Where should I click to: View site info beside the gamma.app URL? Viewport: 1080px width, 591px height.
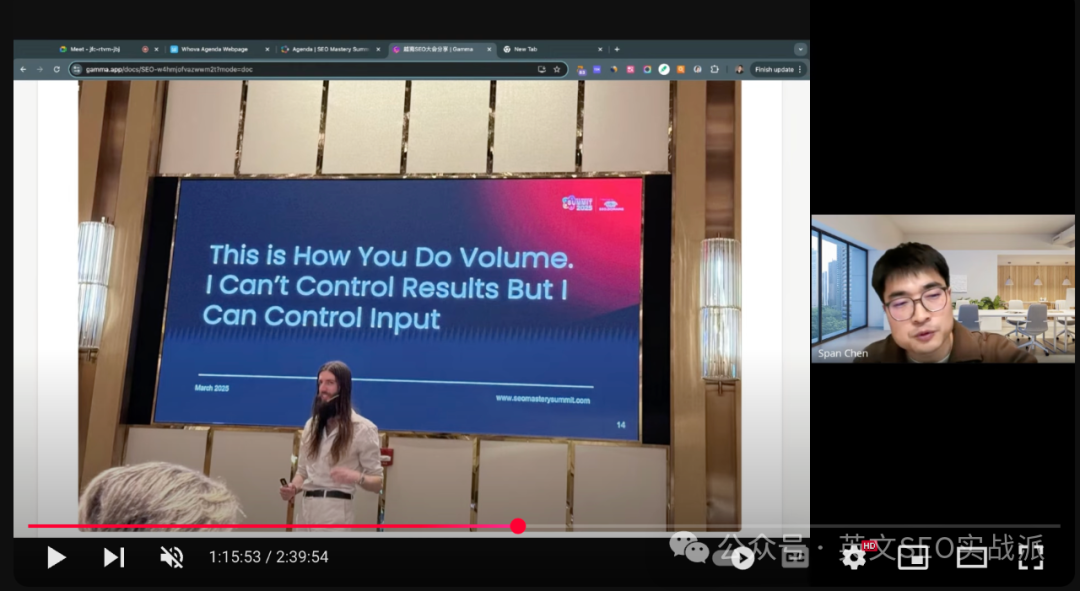(77, 70)
